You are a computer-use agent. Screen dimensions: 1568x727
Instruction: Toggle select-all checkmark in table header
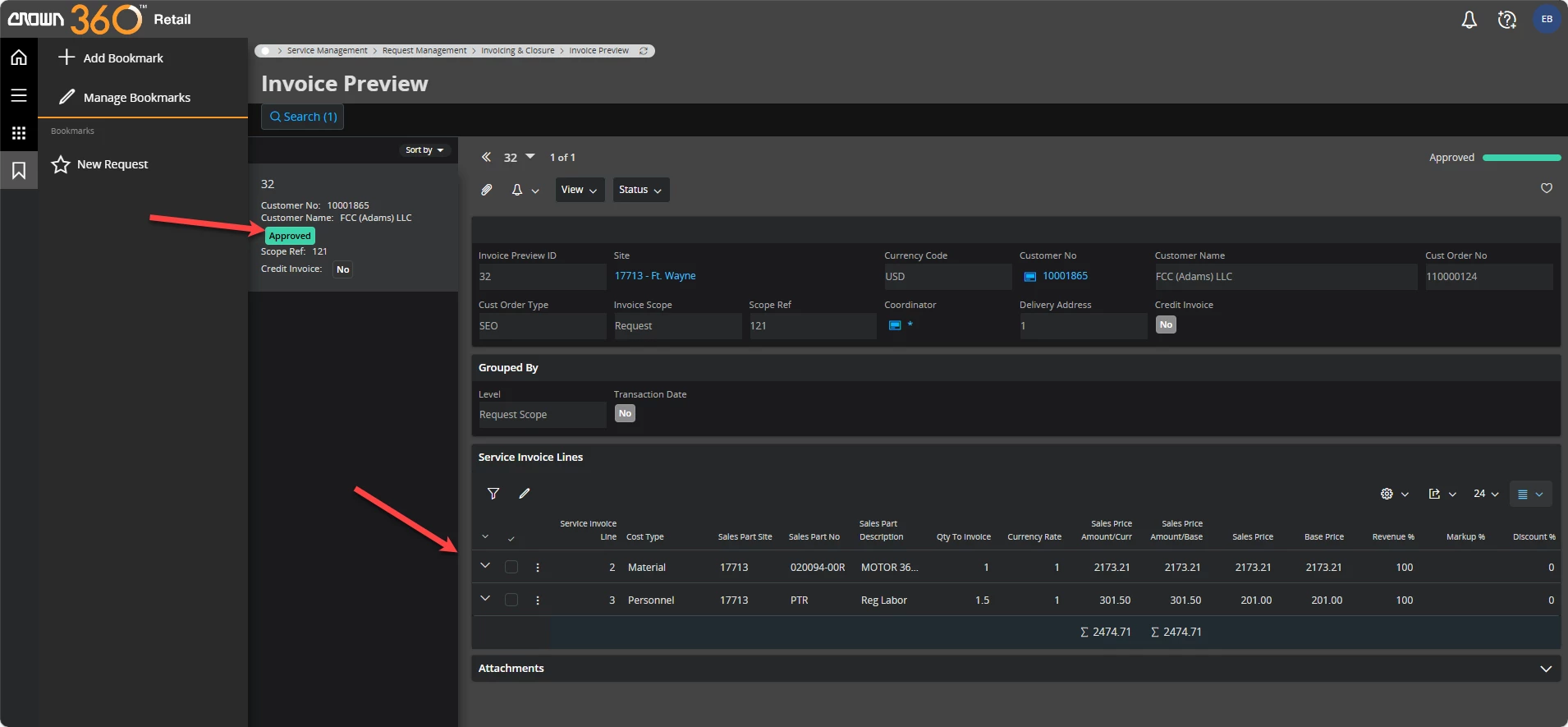click(x=511, y=538)
